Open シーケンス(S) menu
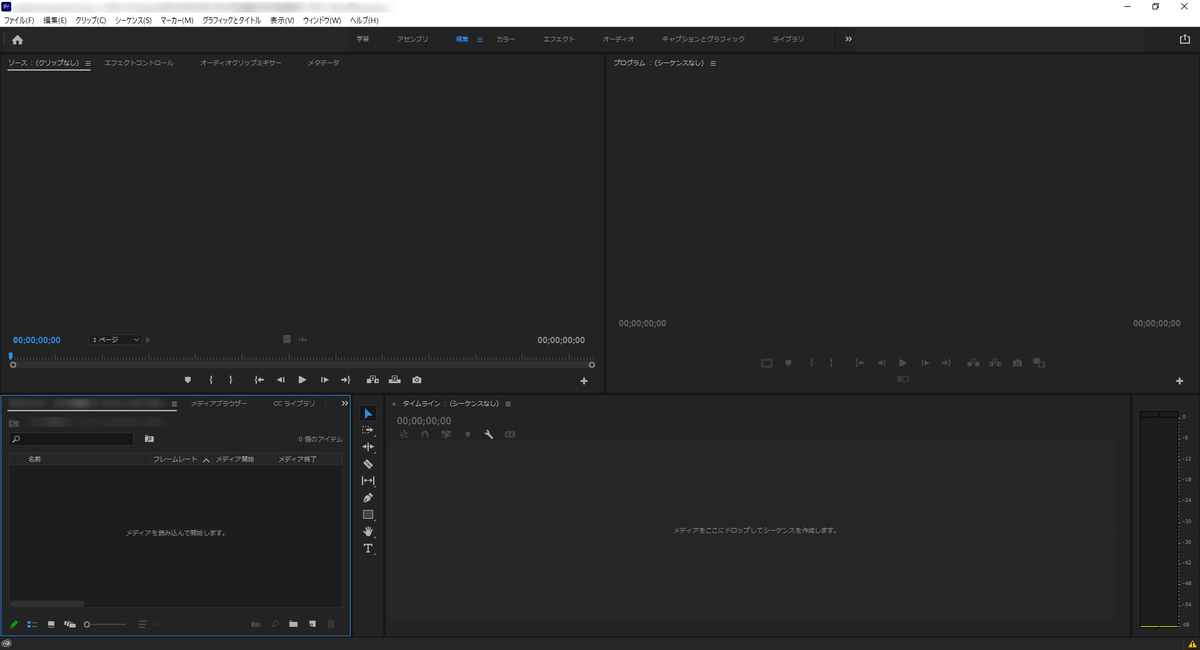This screenshot has width=1200, height=650. [134, 20]
